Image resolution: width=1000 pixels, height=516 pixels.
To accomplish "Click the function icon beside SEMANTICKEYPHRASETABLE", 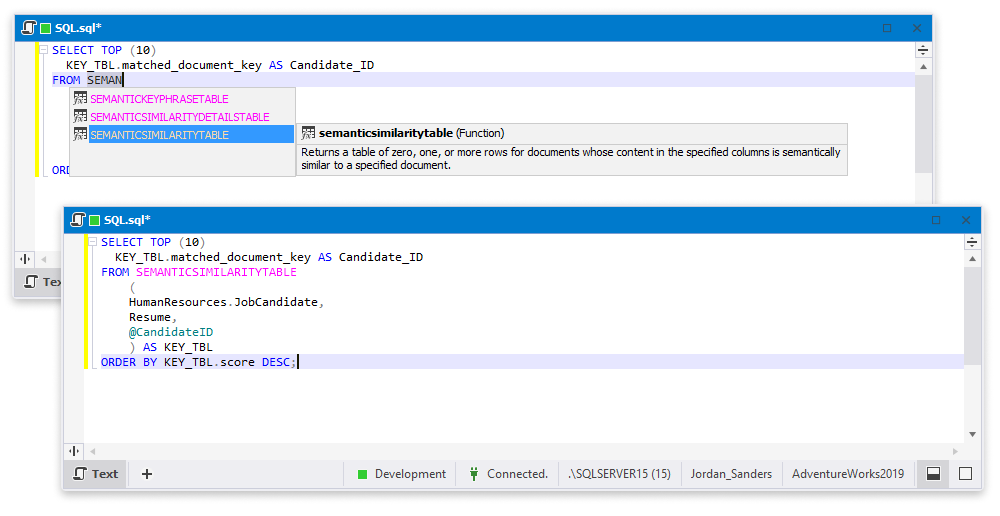I will (80, 99).
